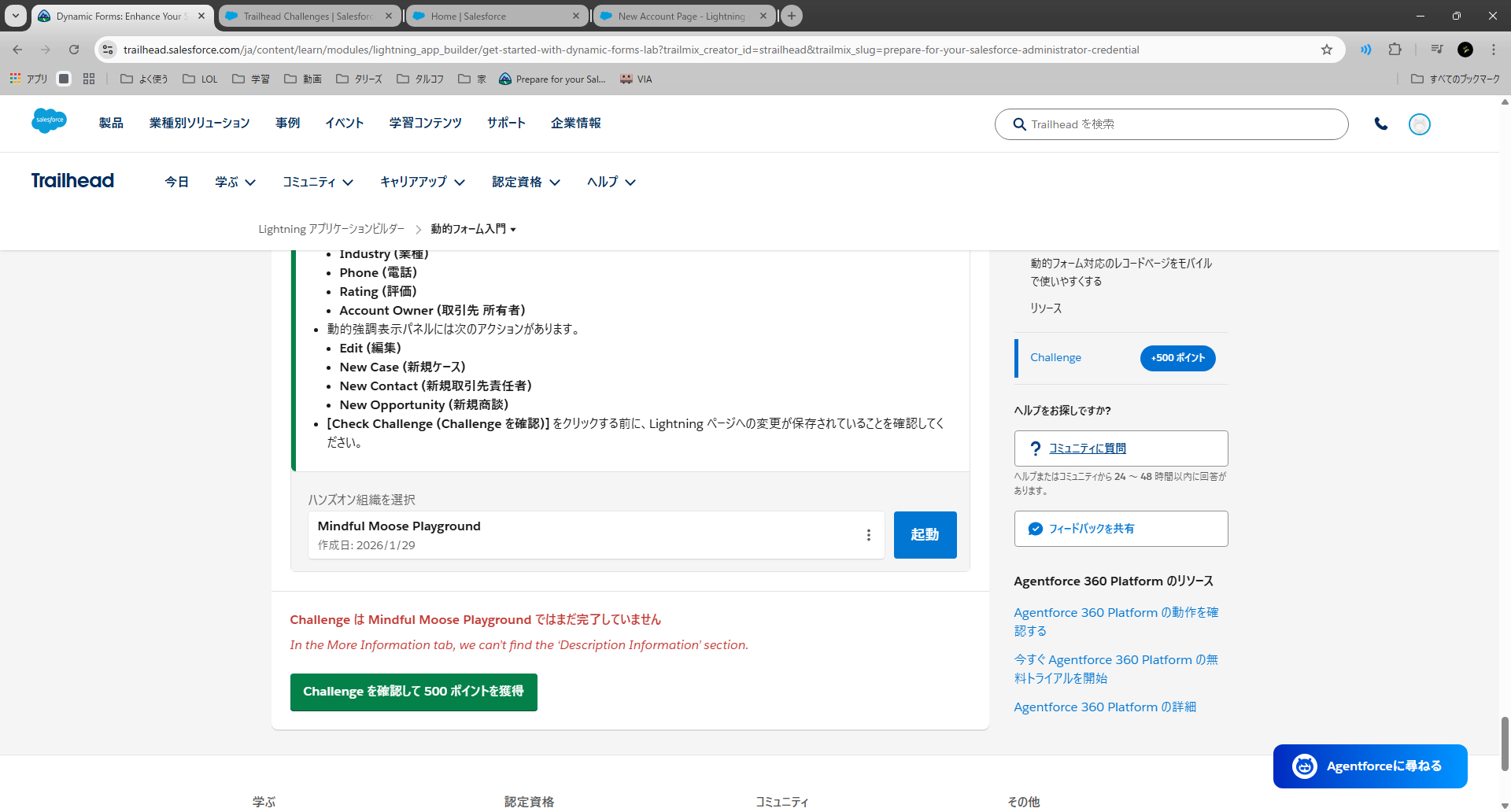Click the green Challenge verification button
The width and height of the screenshot is (1511, 812).
(413, 692)
